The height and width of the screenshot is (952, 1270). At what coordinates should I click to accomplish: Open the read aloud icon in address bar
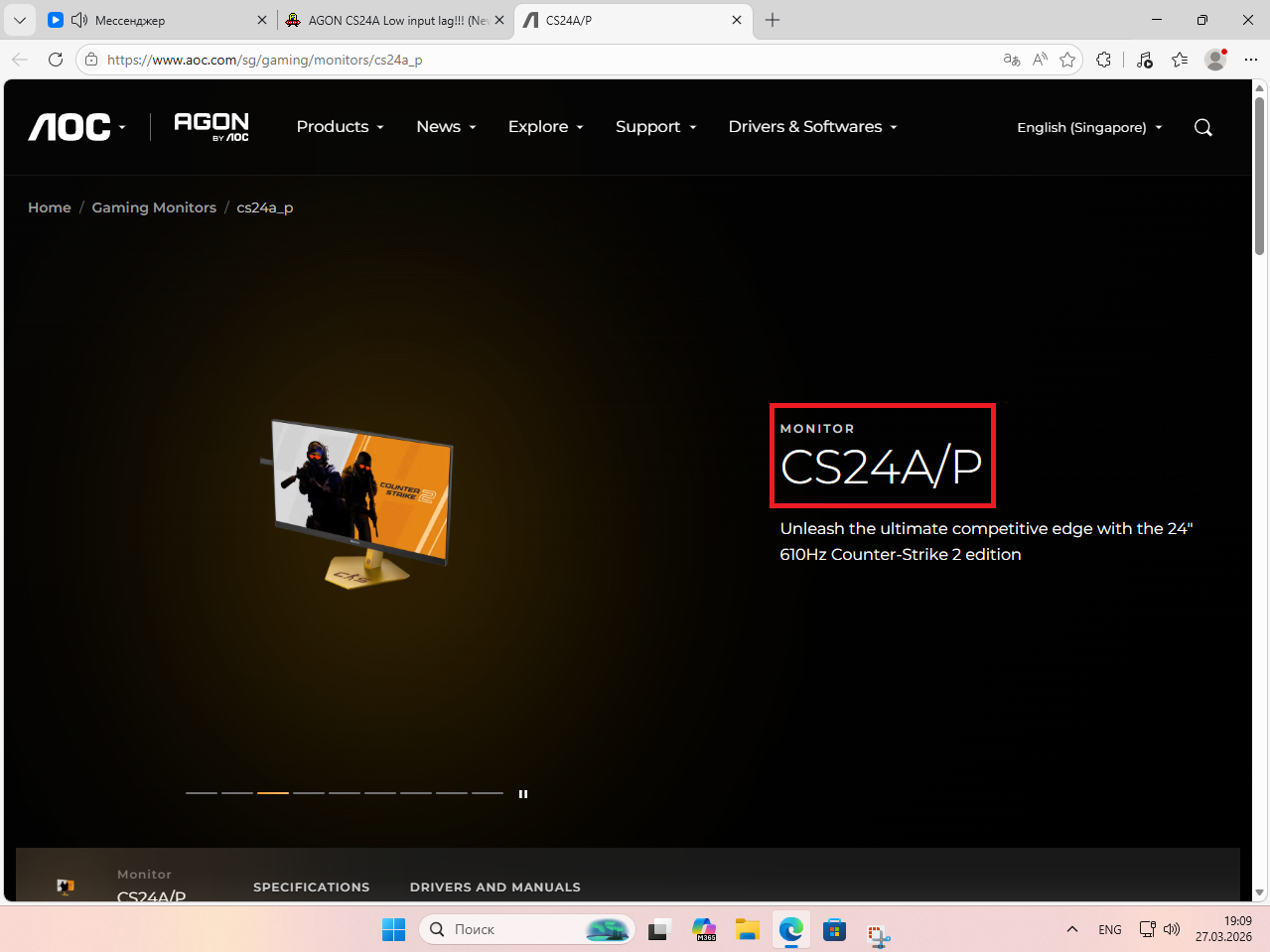1040,60
